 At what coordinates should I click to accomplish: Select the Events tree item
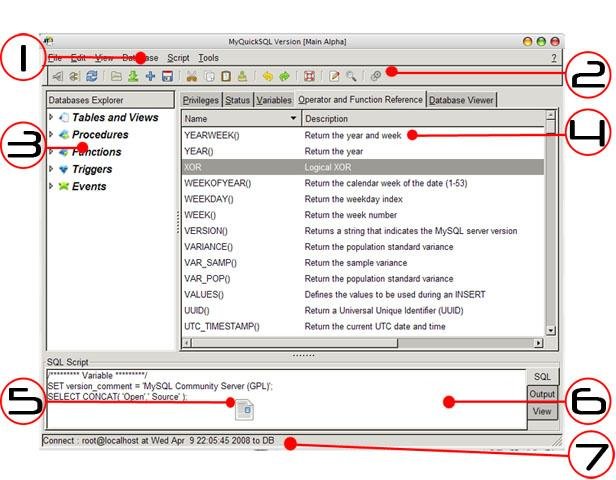pyautogui.click(x=89, y=186)
